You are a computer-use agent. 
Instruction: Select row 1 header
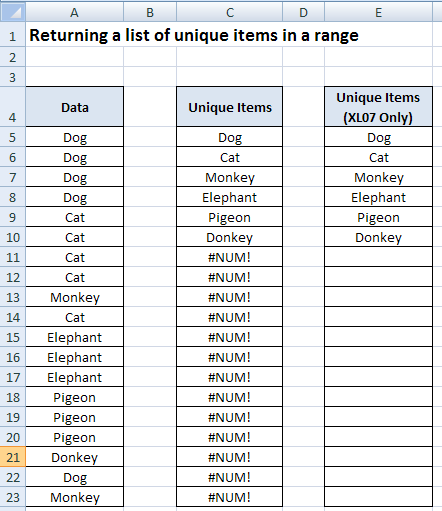tap(13, 36)
